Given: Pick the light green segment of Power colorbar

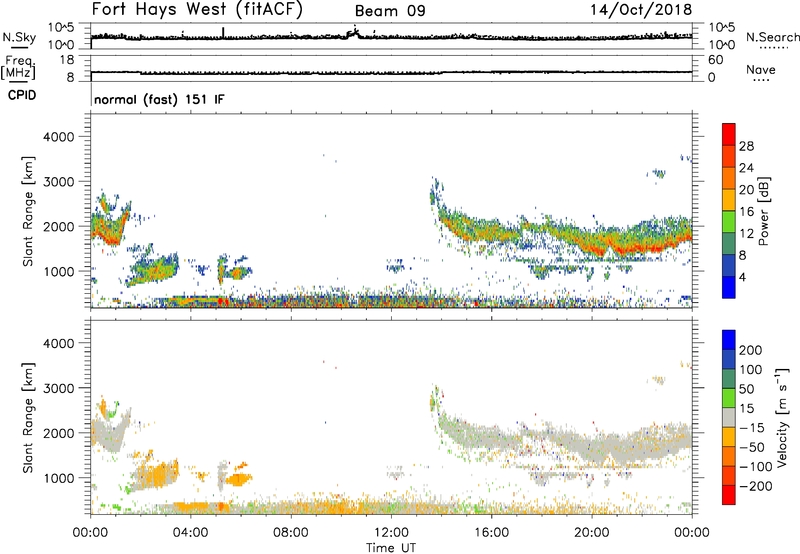Looking at the screenshot, I should [x=729, y=222].
